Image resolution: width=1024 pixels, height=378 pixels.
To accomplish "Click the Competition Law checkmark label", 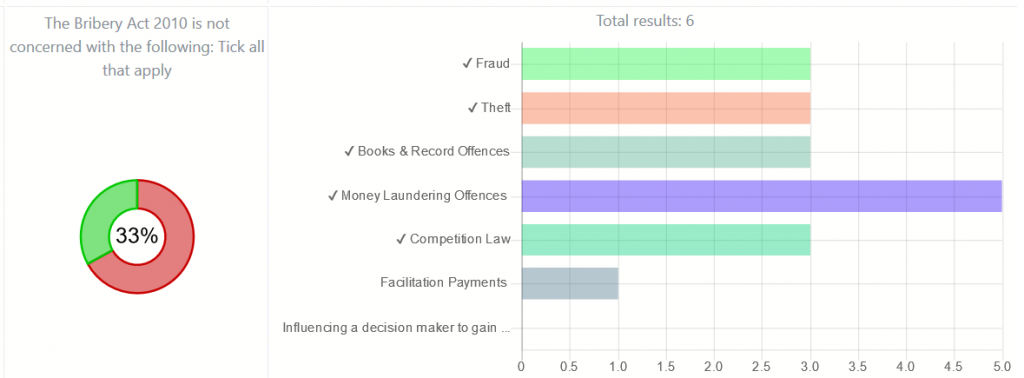I will click(453, 240).
